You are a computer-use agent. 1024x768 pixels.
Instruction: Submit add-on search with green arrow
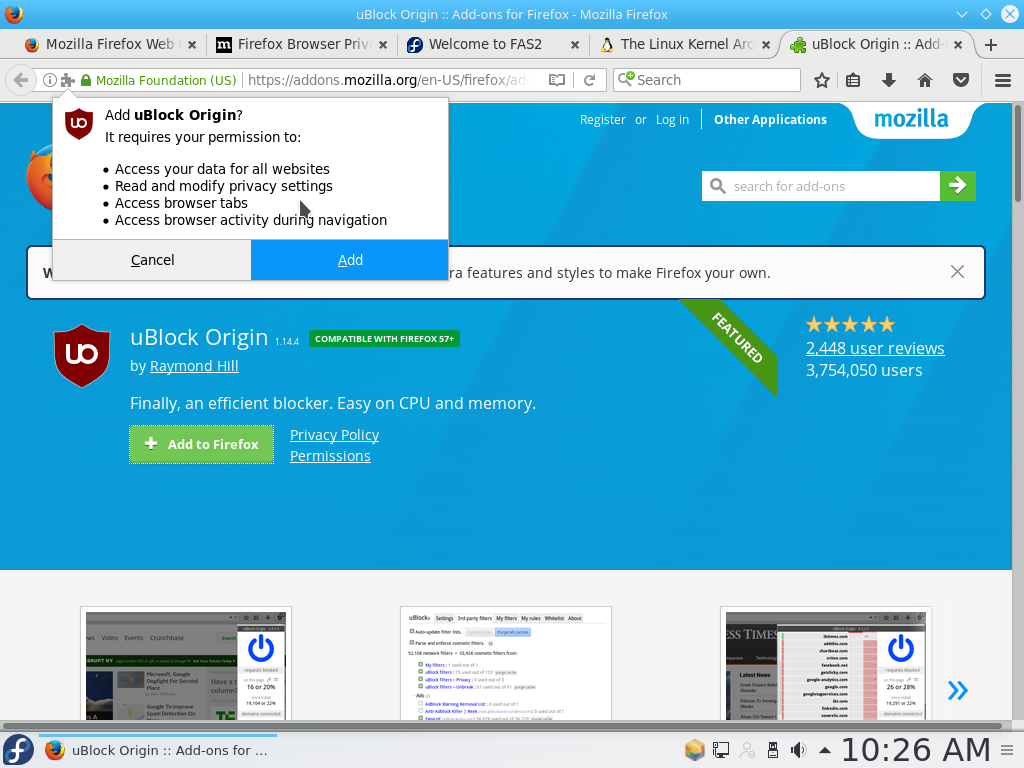[x=958, y=186]
